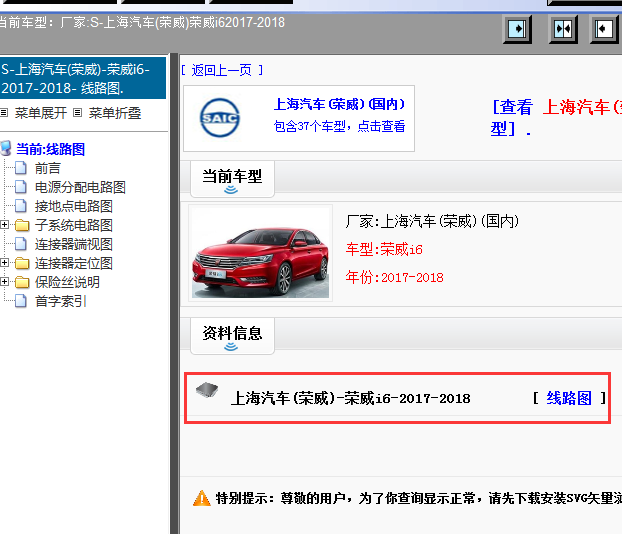Click the SAIC logo image
Image resolution: width=622 pixels, height=534 pixels.
pyautogui.click(x=219, y=118)
